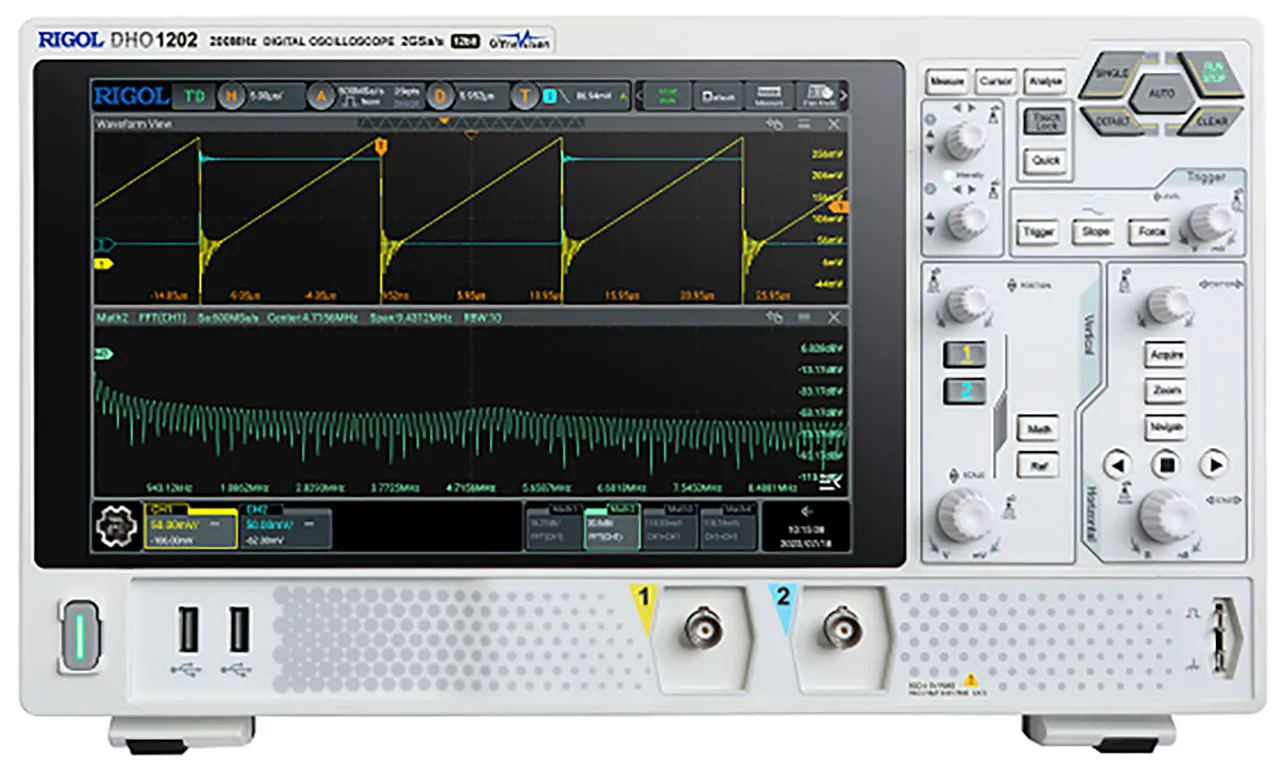The width and height of the screenshot is (1280, 767).
Task: Toggle channel 1 with the yellow button
Action: pos(965,354)
